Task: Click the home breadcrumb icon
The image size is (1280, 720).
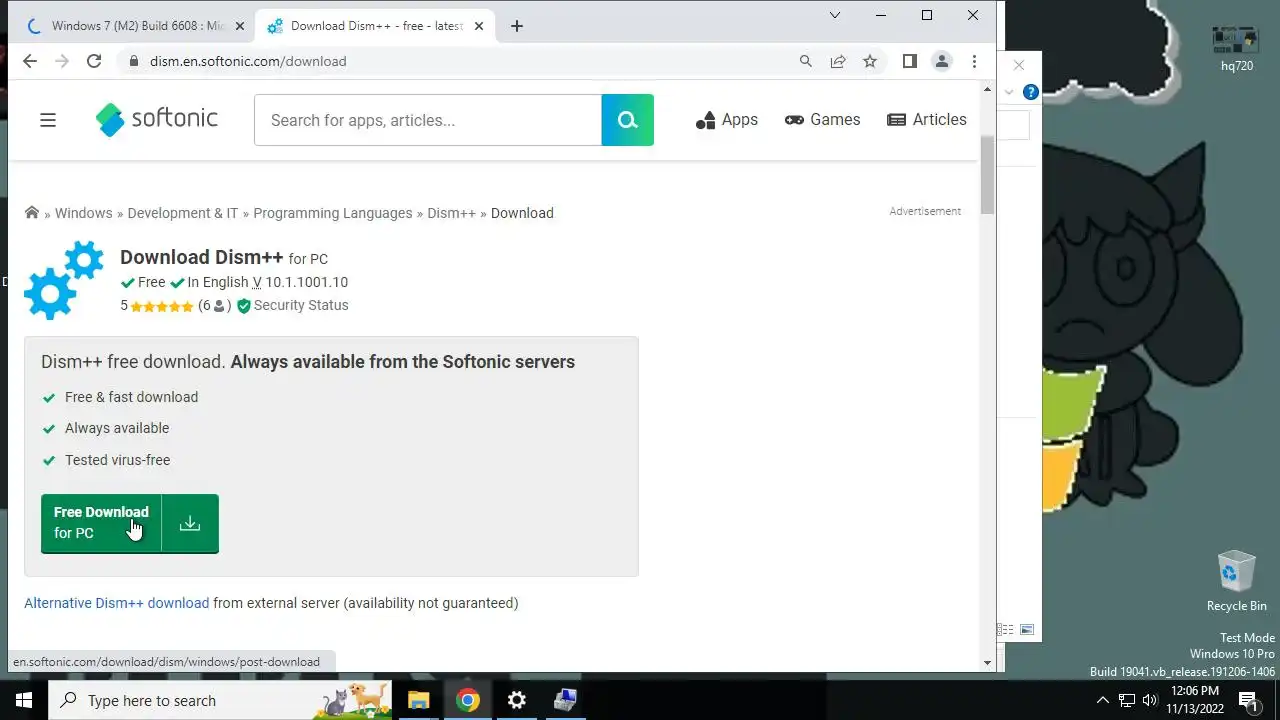Action: (x=32, y=212)
